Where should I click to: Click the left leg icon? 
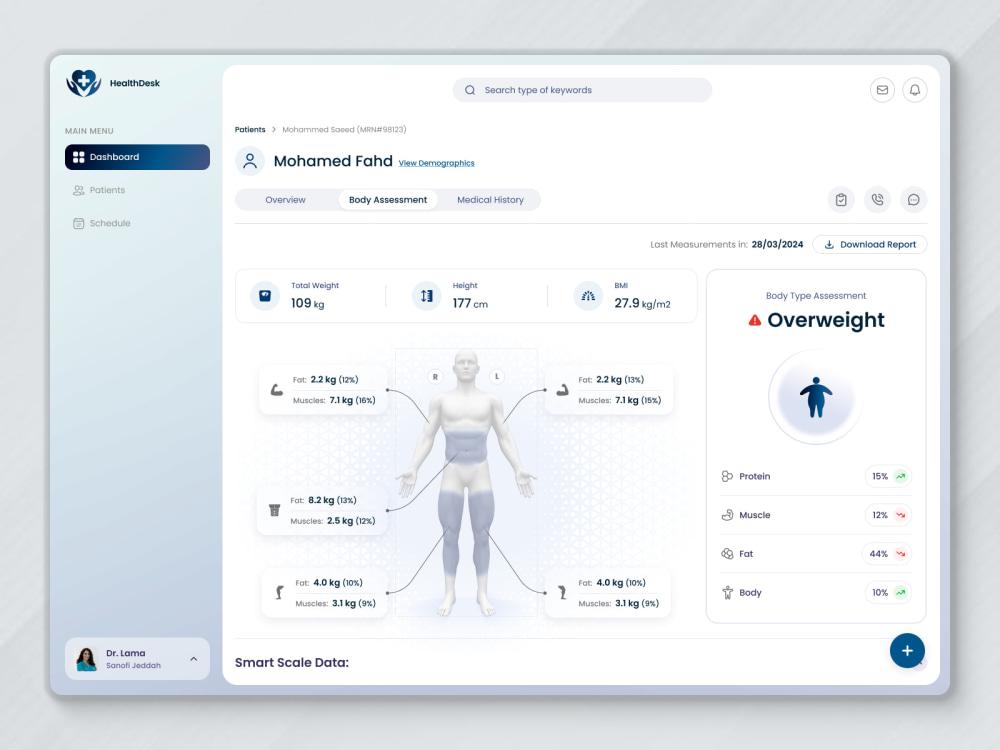coord(562,592)
